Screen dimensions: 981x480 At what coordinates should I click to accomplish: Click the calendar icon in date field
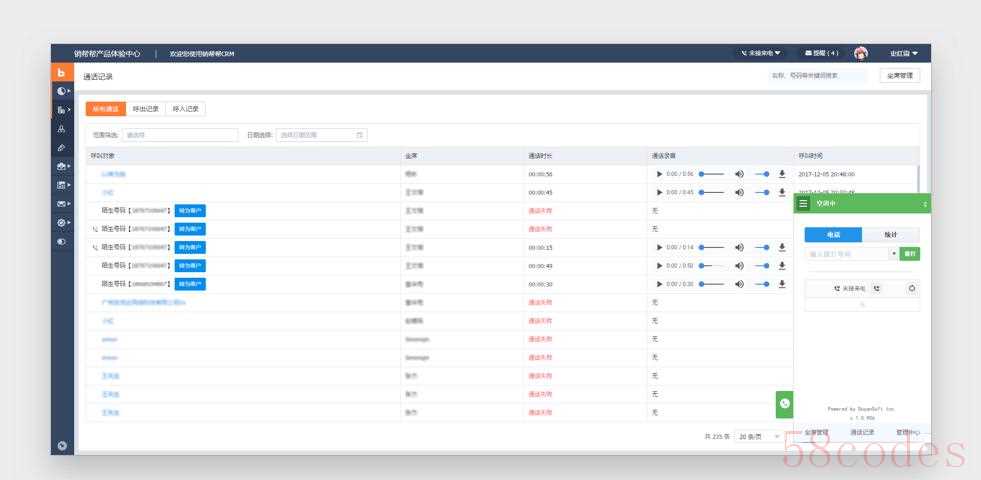[360, 135]
